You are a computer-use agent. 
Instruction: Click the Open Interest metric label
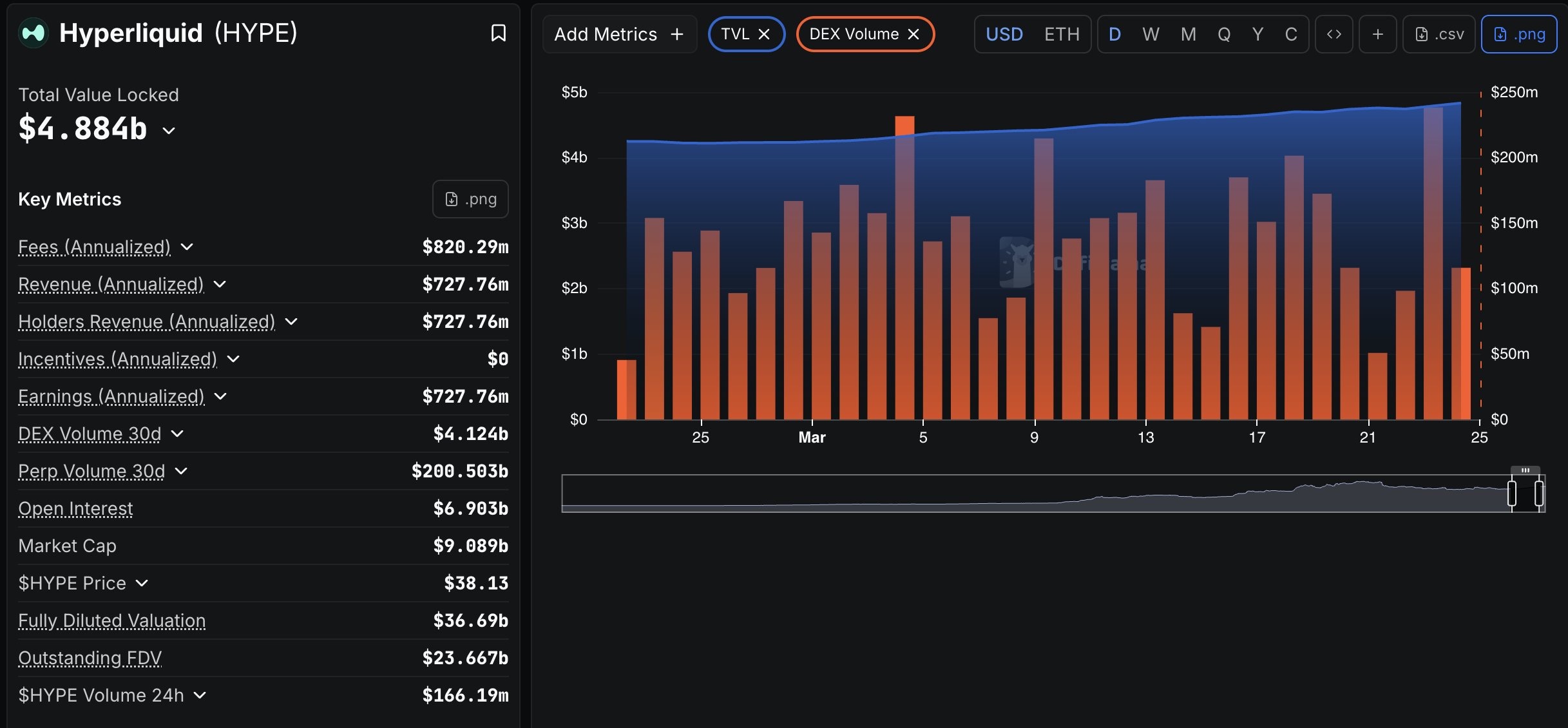click(x=75, y=508)
